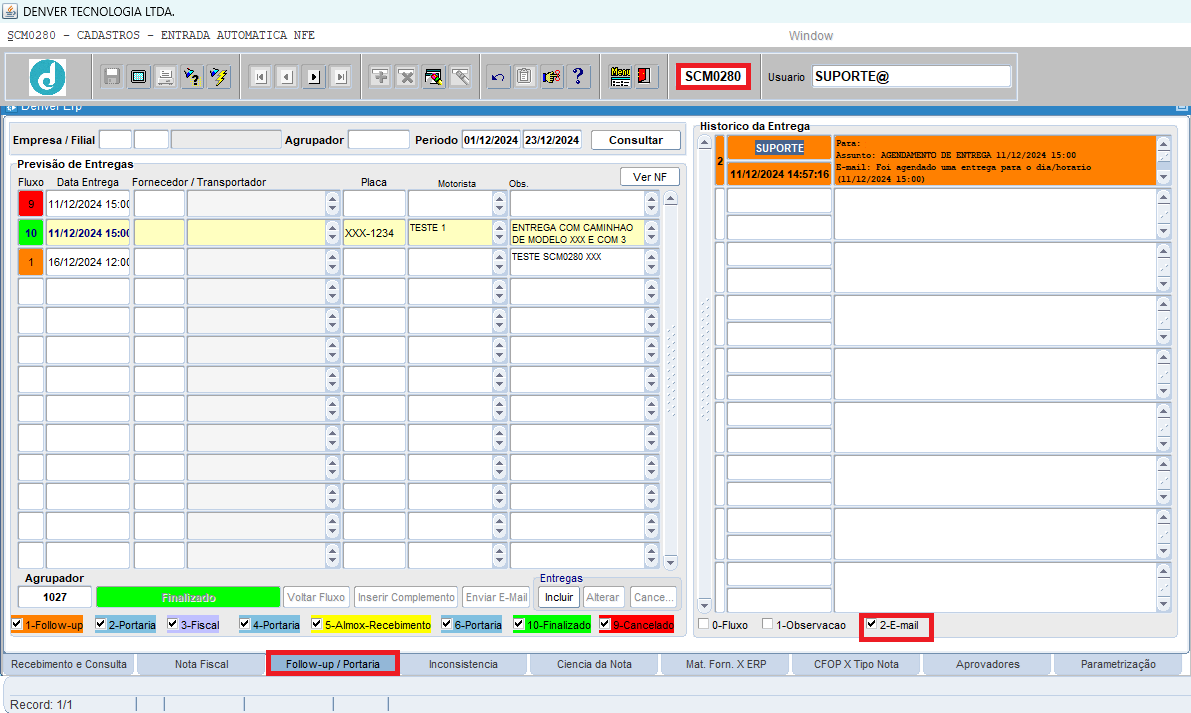1191x713 pixels.
Task: Click the Save diskette icon in toolbar
Action: (112, 77)
